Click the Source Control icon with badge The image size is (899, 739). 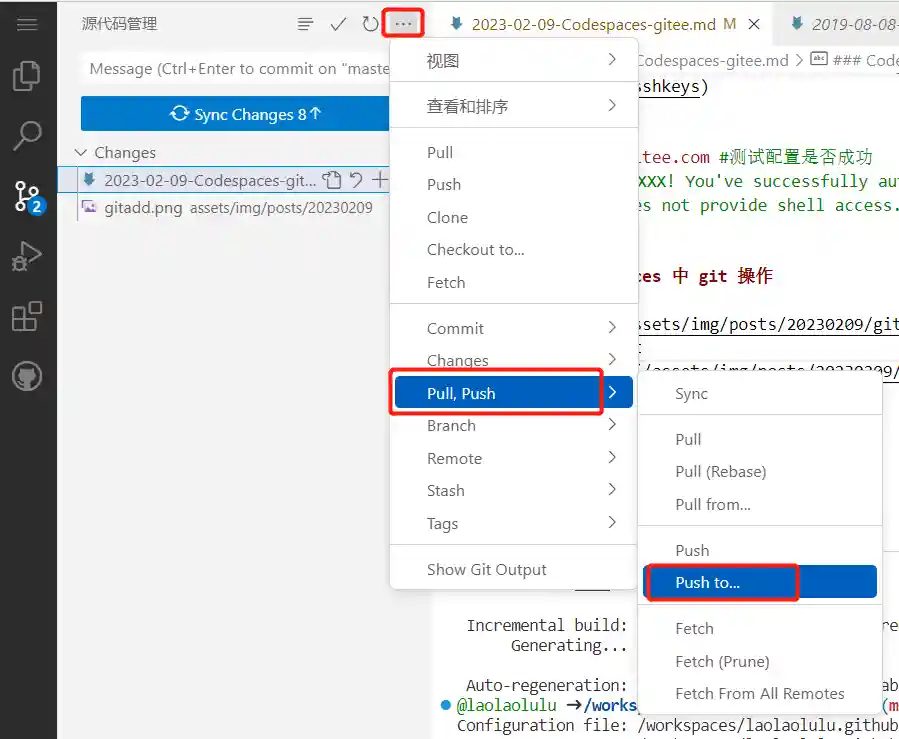tap(27, 197)
